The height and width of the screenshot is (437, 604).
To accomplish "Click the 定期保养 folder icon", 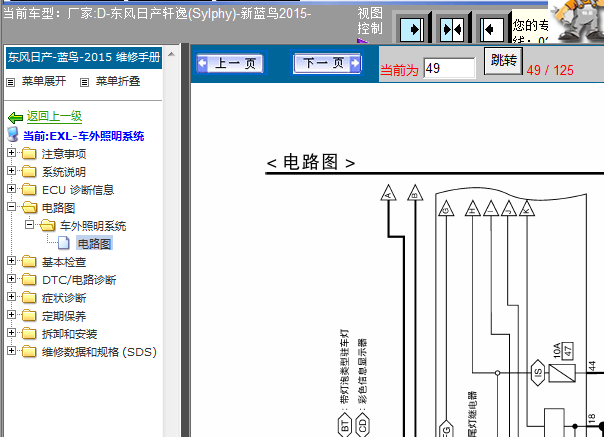I will click(x=29, y=316).
